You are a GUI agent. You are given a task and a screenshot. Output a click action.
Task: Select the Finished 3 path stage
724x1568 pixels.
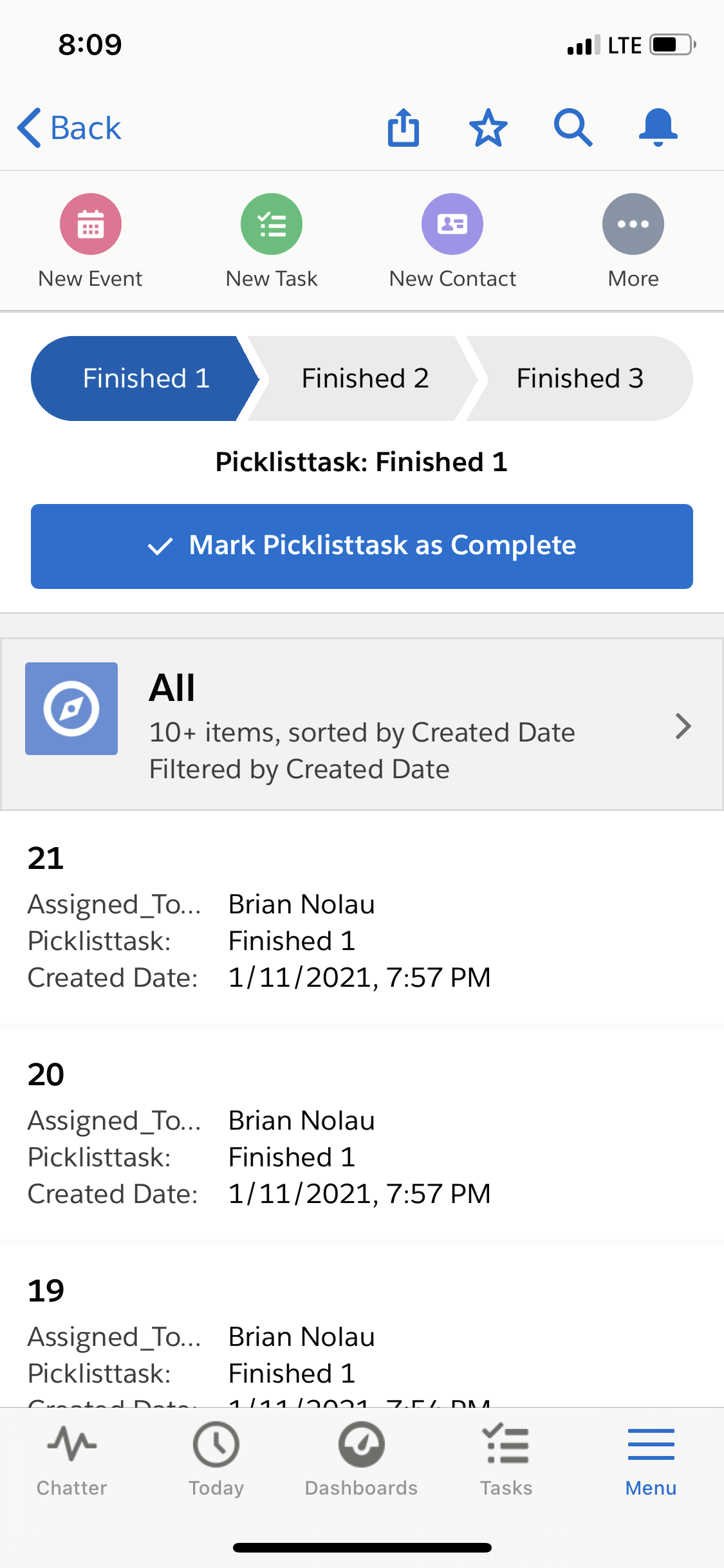579,378
